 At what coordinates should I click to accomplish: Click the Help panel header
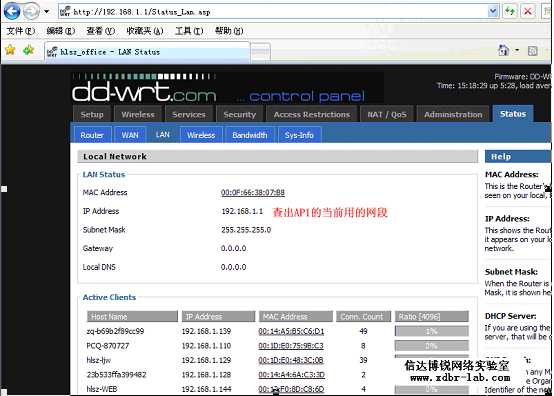click(x=518, y=156)
